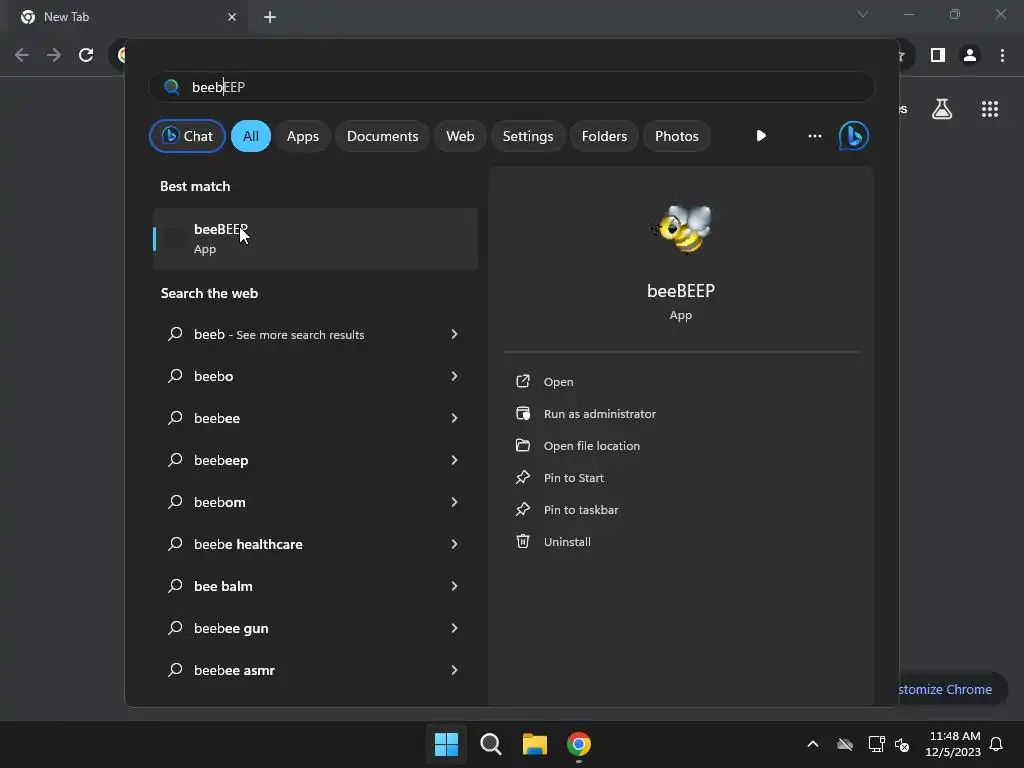The width and height of the screenshot is (1024, 768).
Task: Click the Open action text
Action: click(558, 381)
